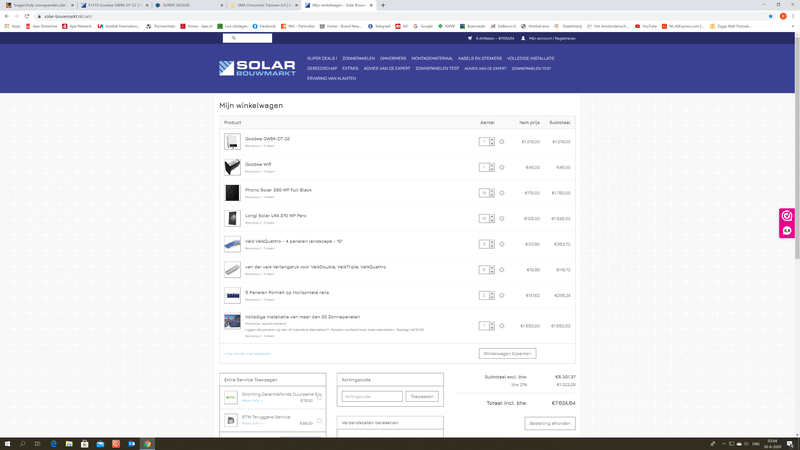Open OMVORMERS menu
This screenshot has height=450, width=800.
click(x=393, y=59)
